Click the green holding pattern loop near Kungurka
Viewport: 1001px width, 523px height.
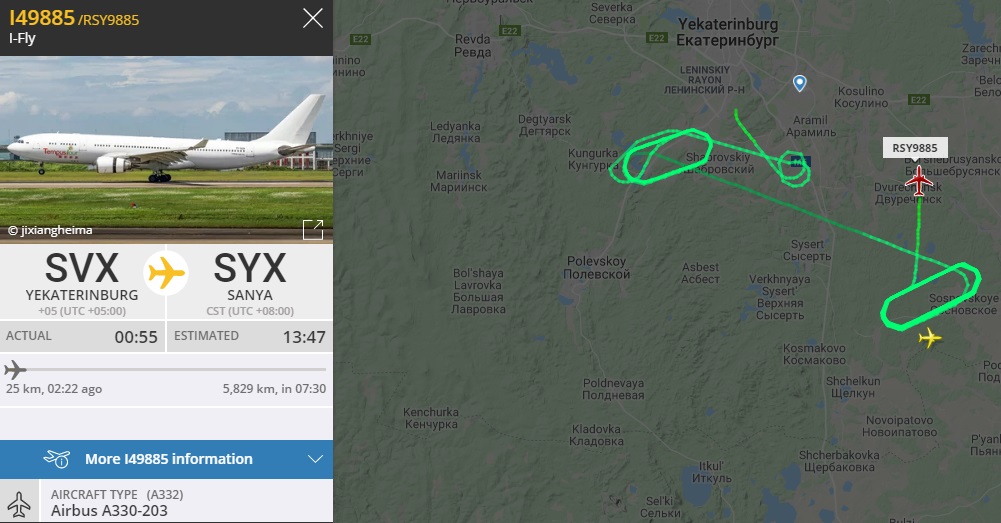pyautogui.click(x=661, y=156)
